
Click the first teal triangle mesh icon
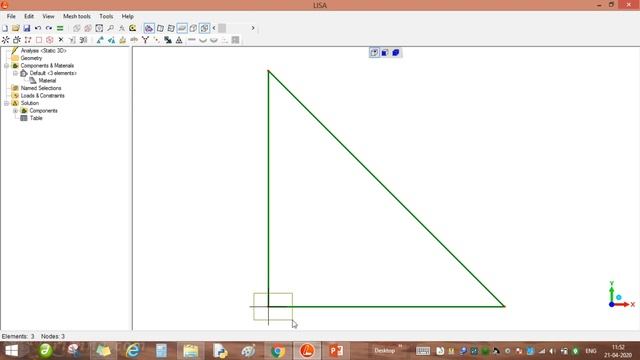(x=100, y=40)
